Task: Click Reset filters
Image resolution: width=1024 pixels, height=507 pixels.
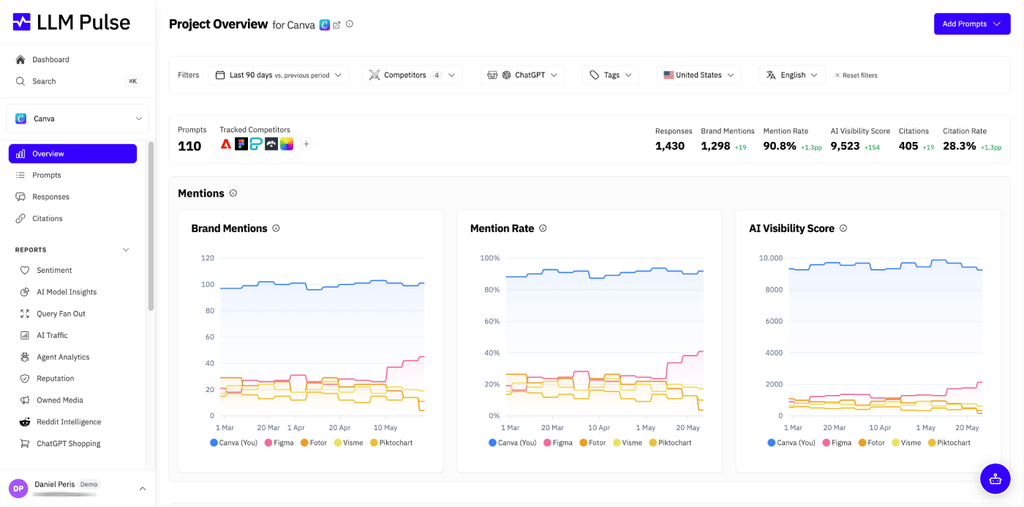Action: coord(856,75)
